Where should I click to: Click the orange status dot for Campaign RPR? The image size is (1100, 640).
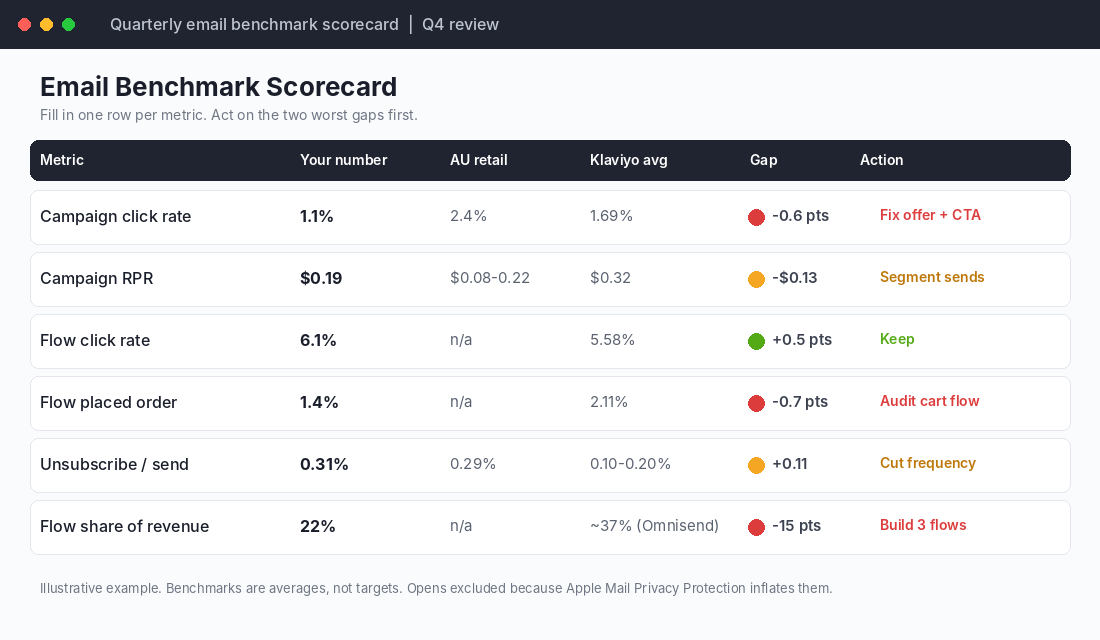click(x=756, y=279)
